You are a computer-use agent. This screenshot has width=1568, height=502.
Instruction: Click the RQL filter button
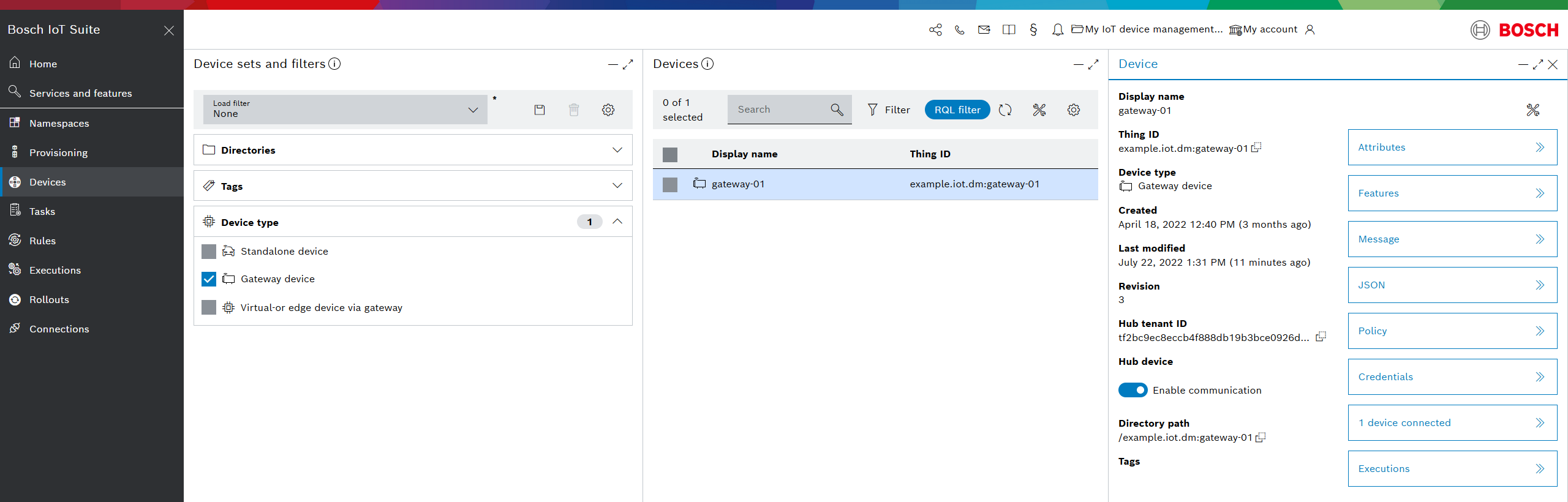click(x=957, y=110)
